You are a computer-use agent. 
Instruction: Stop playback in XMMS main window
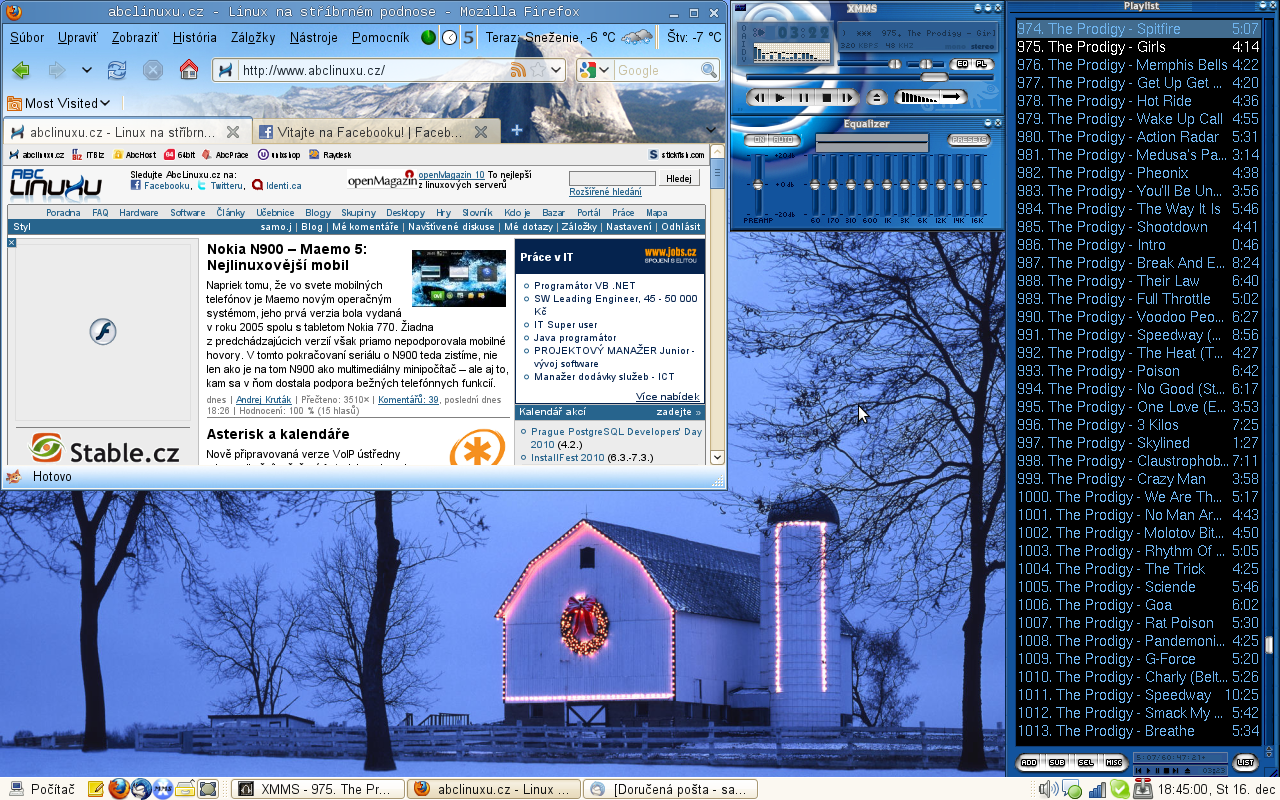[x=827, y=98]
